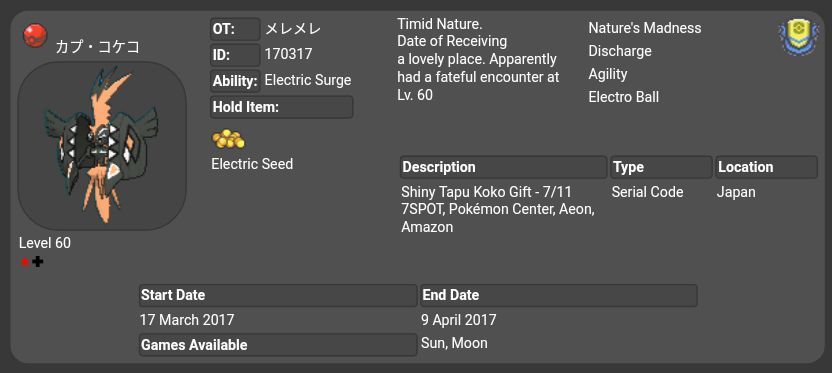
Task: Click the Discharge move
Action: click(x=620, y=51)
